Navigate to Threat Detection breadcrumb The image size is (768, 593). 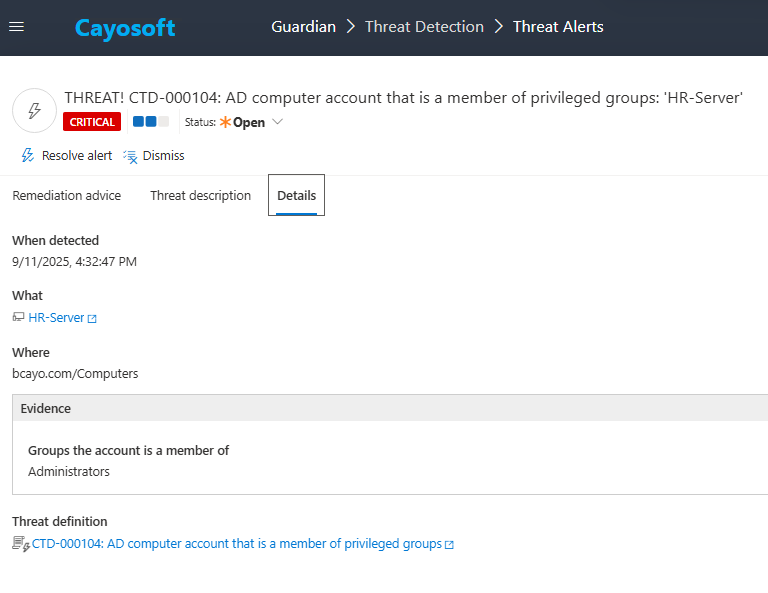click(x=424, y=27)
